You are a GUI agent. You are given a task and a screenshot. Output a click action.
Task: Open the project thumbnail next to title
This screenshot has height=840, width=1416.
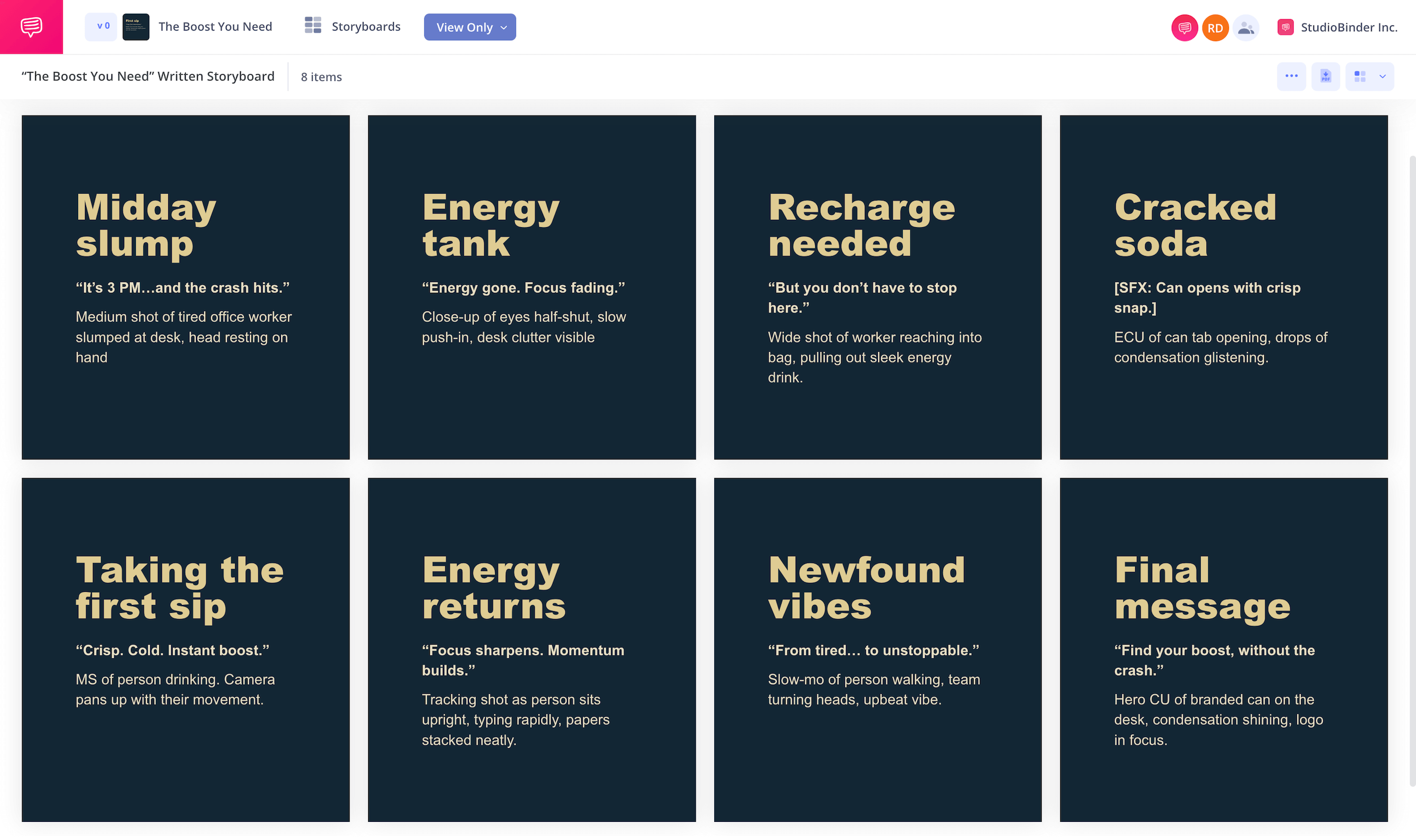coord(136,27)
